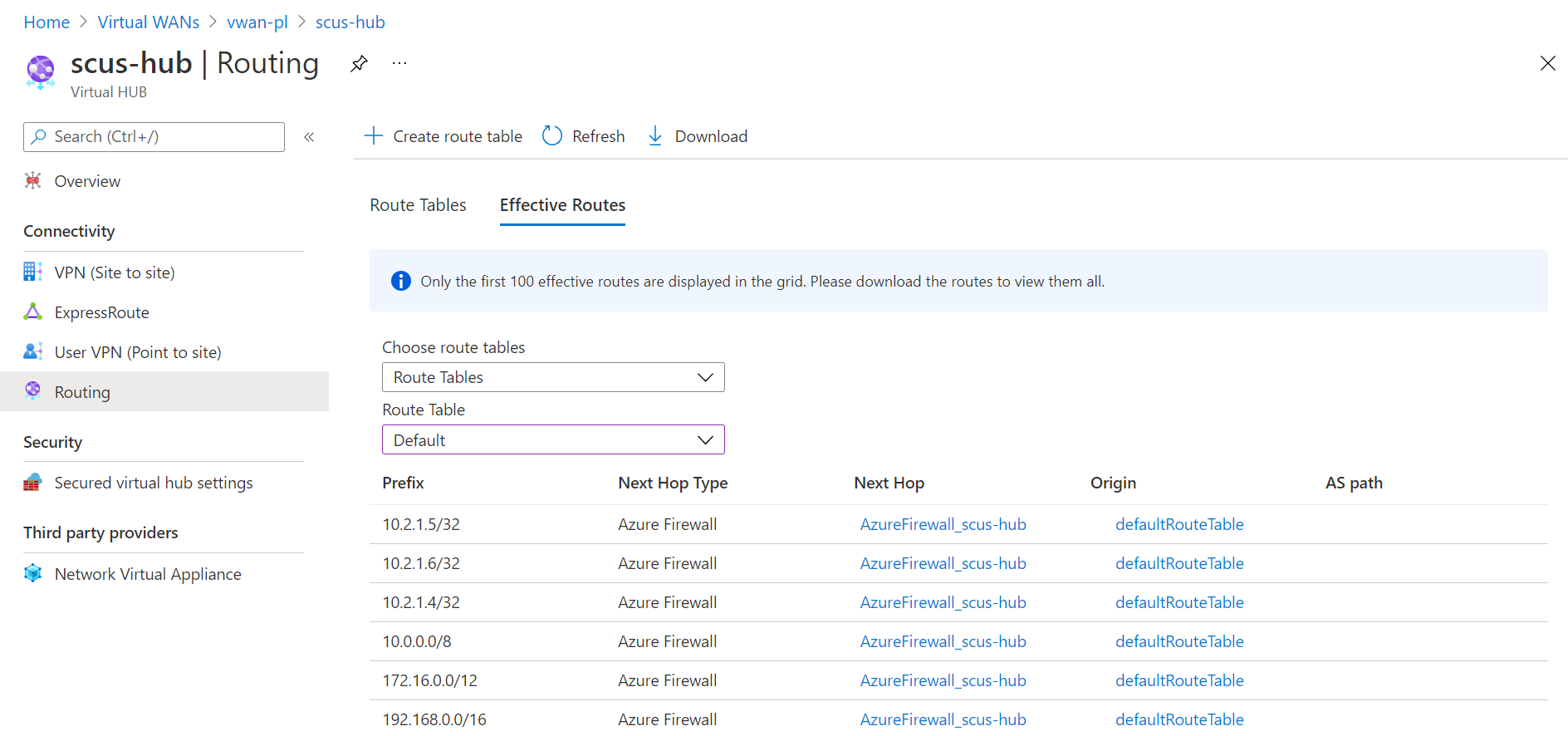Expand the Route Table Default dropdown
This screenshot has width=1568, height=736.
point(553,440)
